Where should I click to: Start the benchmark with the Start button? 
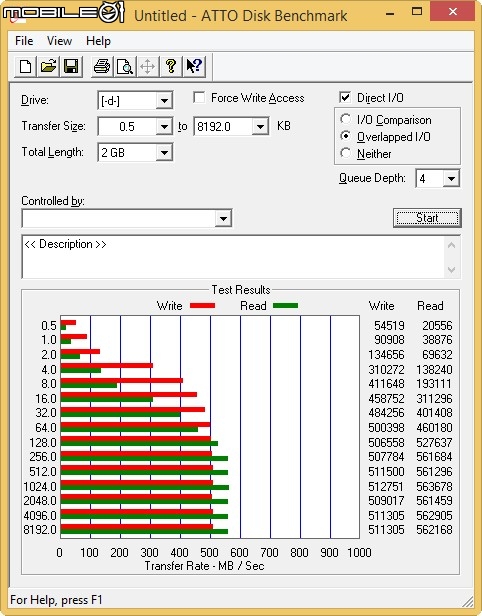(x=427, y=218)
